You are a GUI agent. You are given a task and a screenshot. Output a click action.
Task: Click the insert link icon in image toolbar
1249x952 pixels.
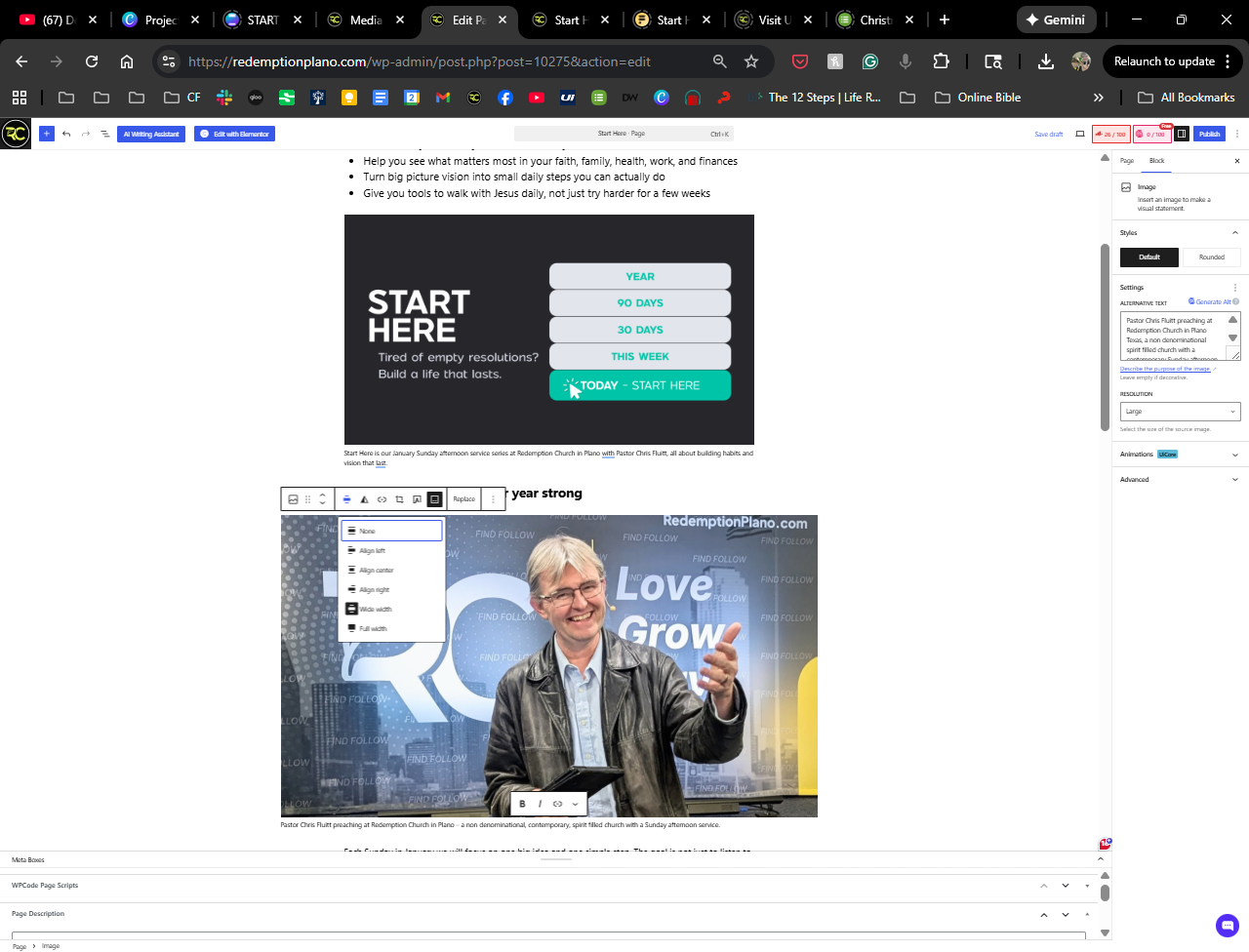coord(382,499)
